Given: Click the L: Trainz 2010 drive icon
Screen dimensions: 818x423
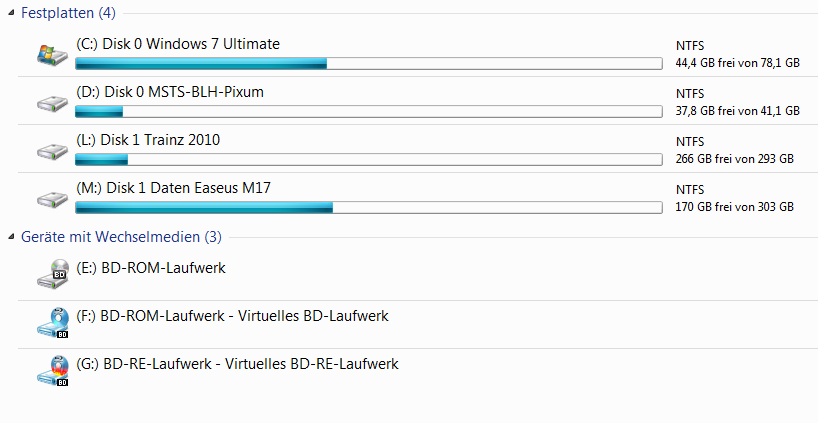Looking at the screenshot, I should pos(52,150).
